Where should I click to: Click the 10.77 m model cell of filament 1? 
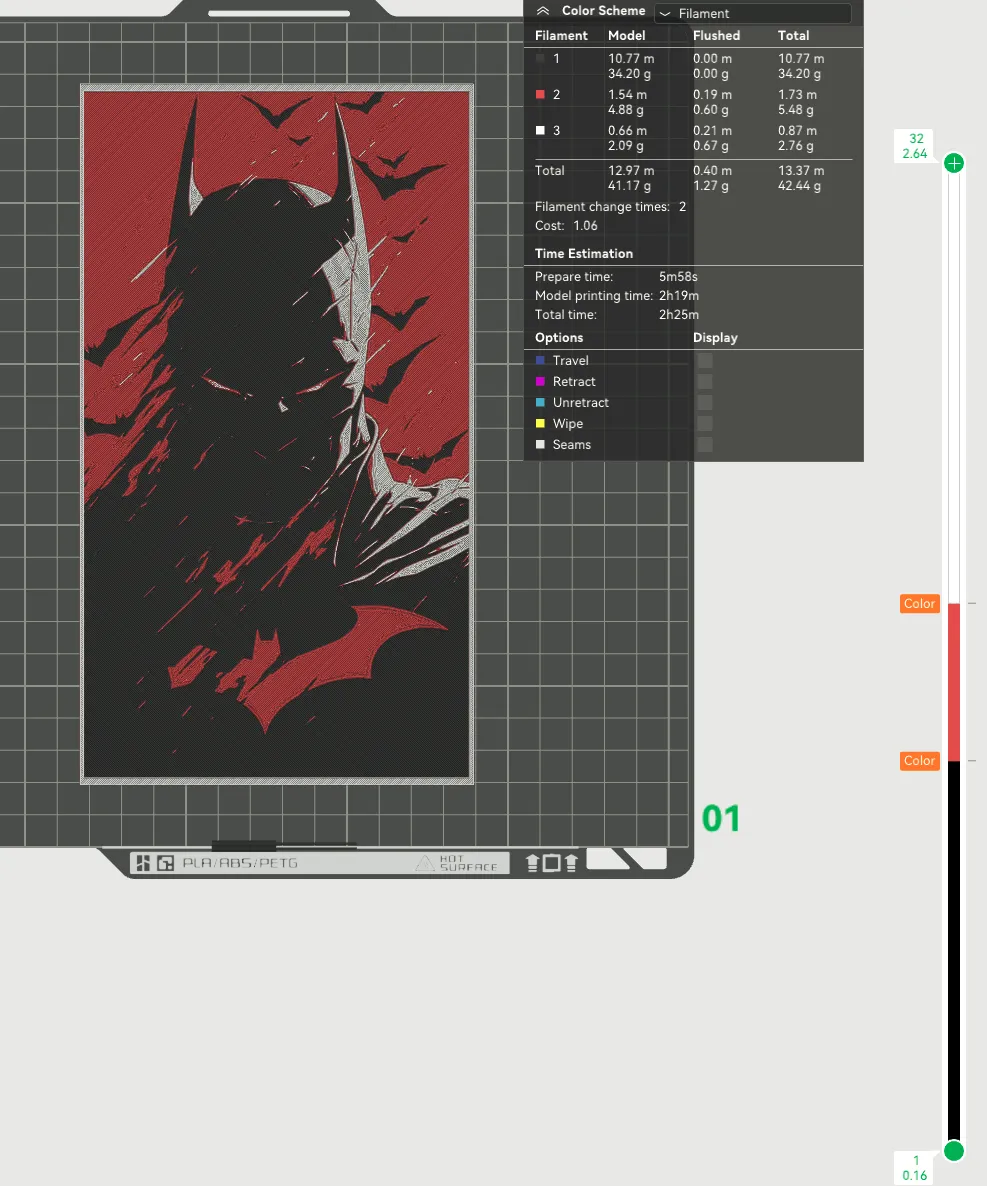click(631, 58)
